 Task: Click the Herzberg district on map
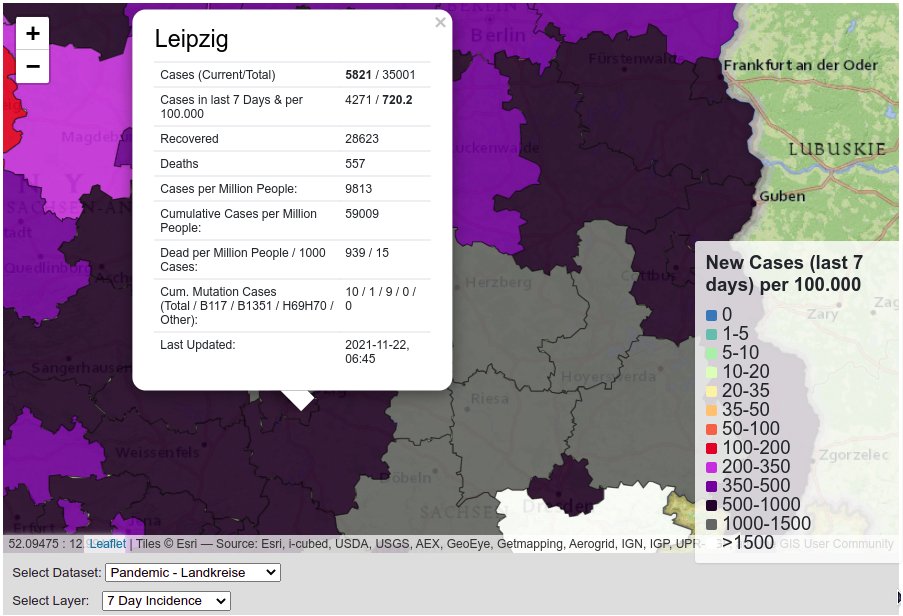point(498,282)
